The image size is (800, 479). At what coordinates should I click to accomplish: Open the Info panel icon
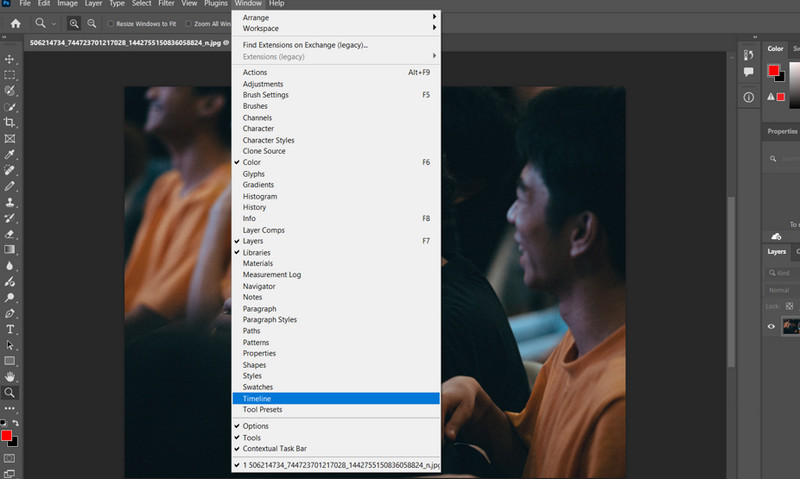(x=748, y=97)
